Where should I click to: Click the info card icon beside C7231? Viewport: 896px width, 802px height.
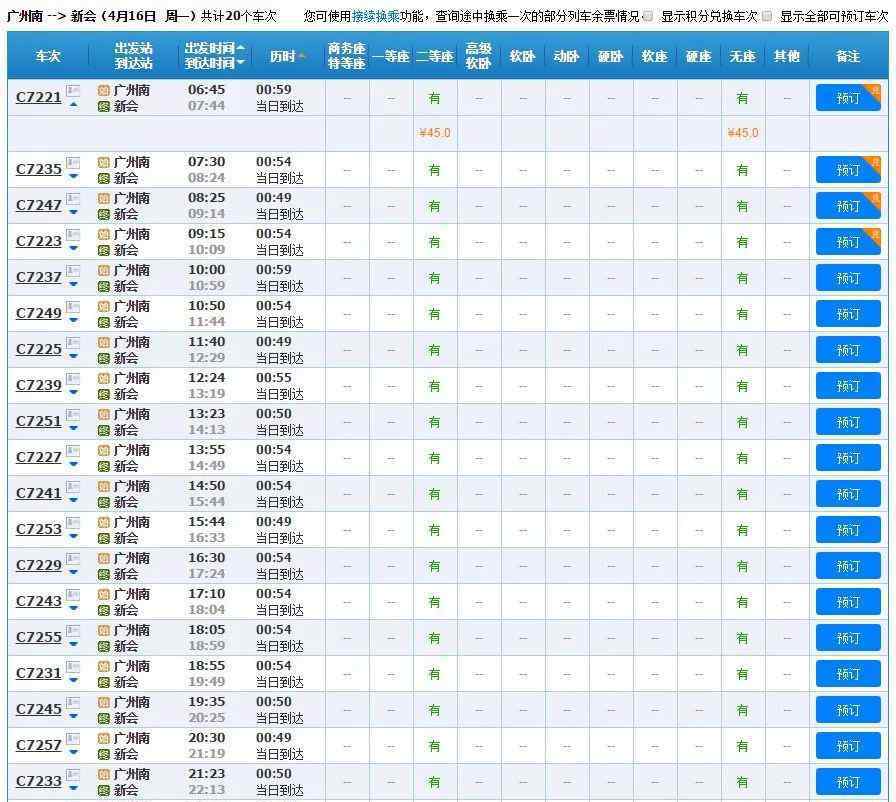73,667
